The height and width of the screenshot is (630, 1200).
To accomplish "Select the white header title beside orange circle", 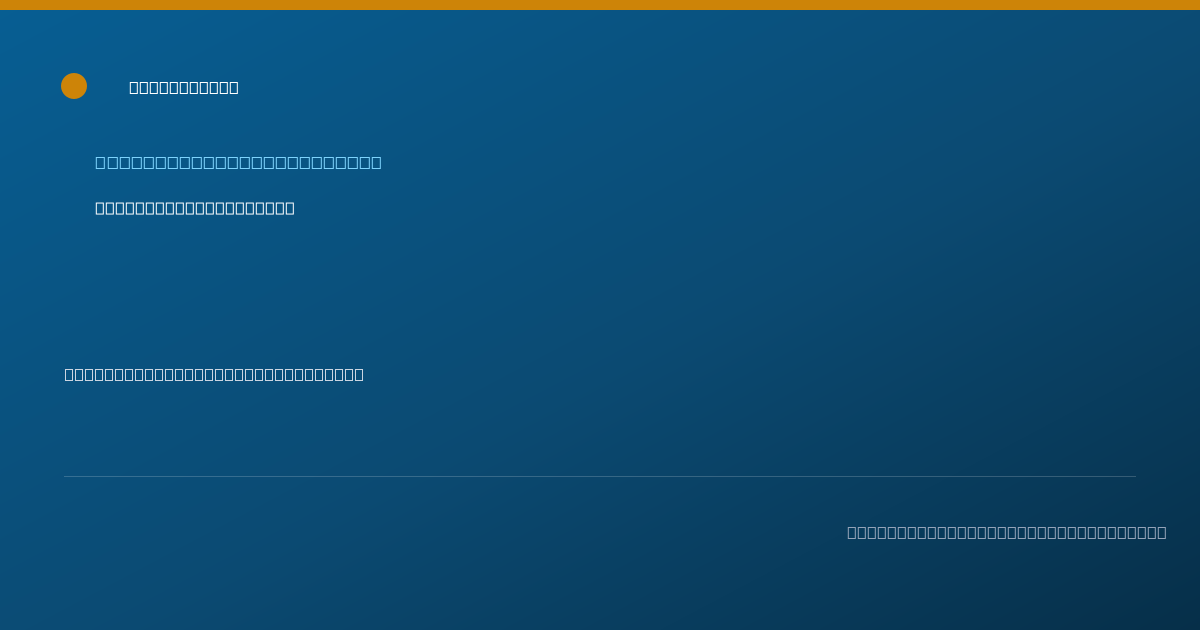I will point(184,87).
